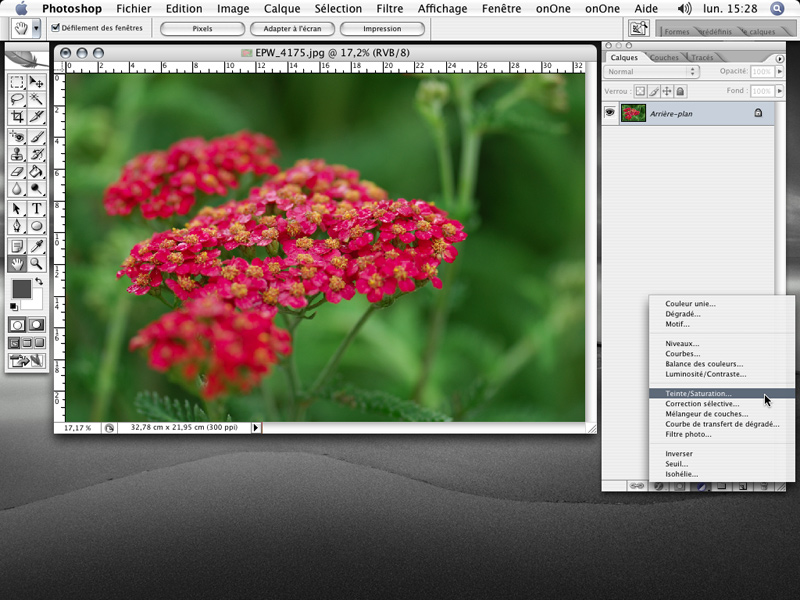Open the Apple menu
The image size is (800, 600).
[21, 9]
